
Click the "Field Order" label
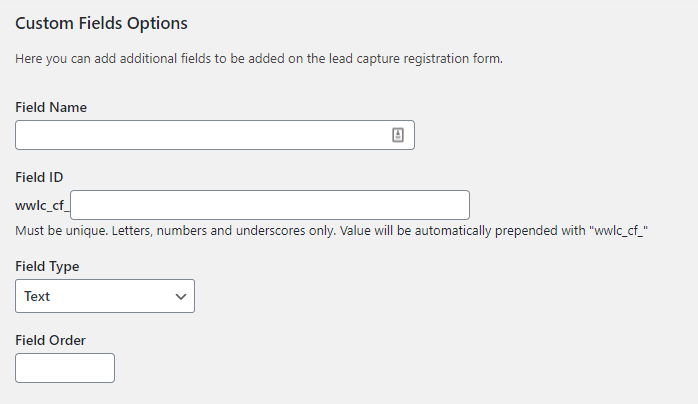coord(51,340)
